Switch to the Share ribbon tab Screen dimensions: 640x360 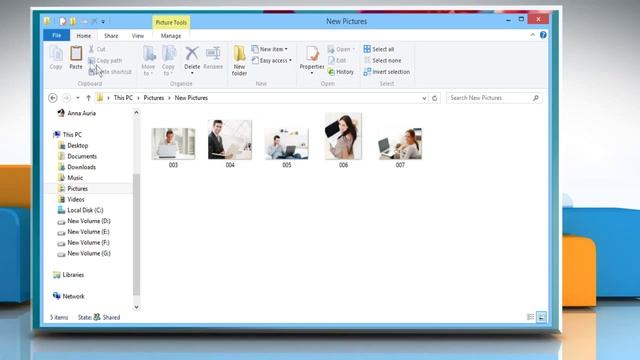(111, 36)
